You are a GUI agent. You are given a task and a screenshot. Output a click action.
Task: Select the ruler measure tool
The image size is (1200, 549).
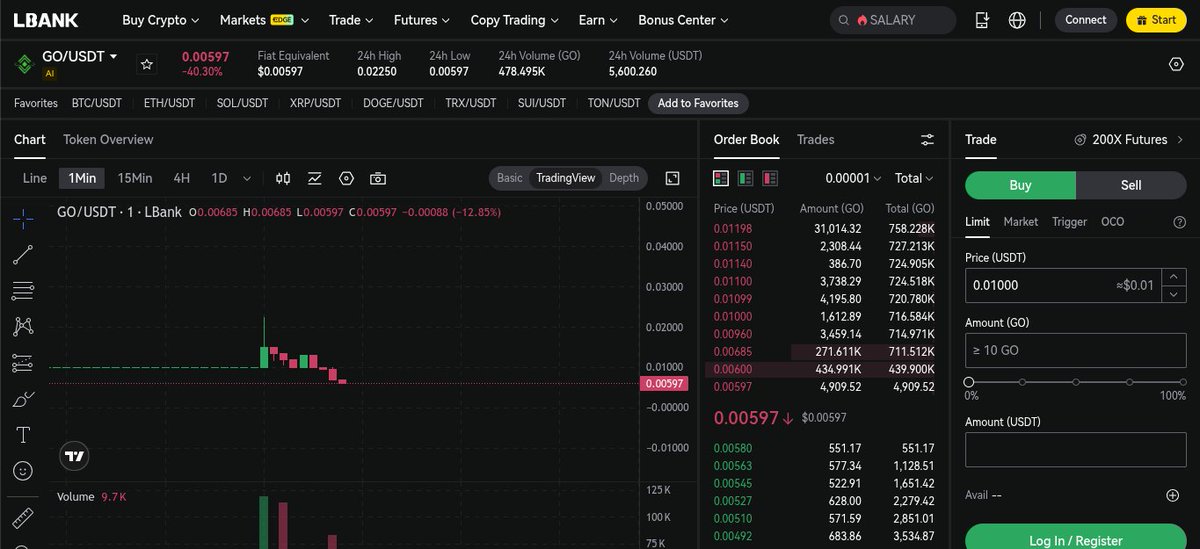23,518
